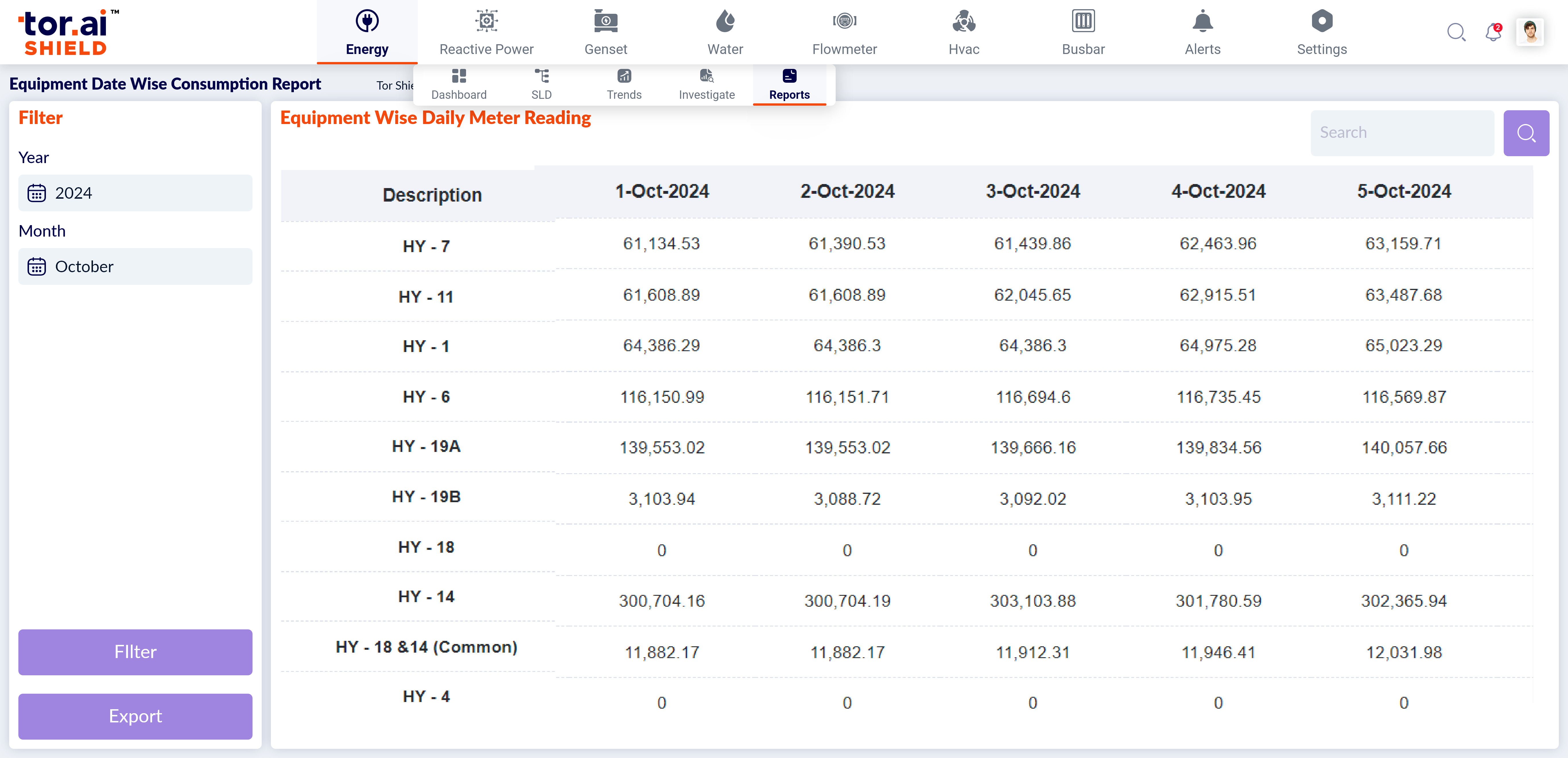Open the Energy module icon
The height and width of the screenshot is (758, 1568).
tap(367, 21)
